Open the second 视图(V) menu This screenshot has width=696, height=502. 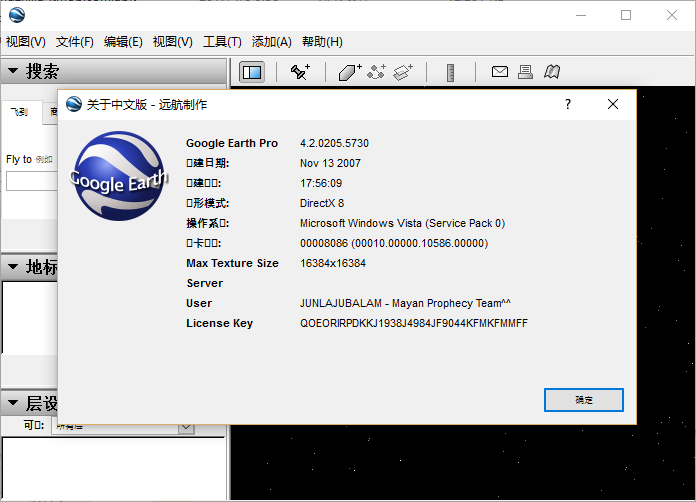tap(173, 42)
